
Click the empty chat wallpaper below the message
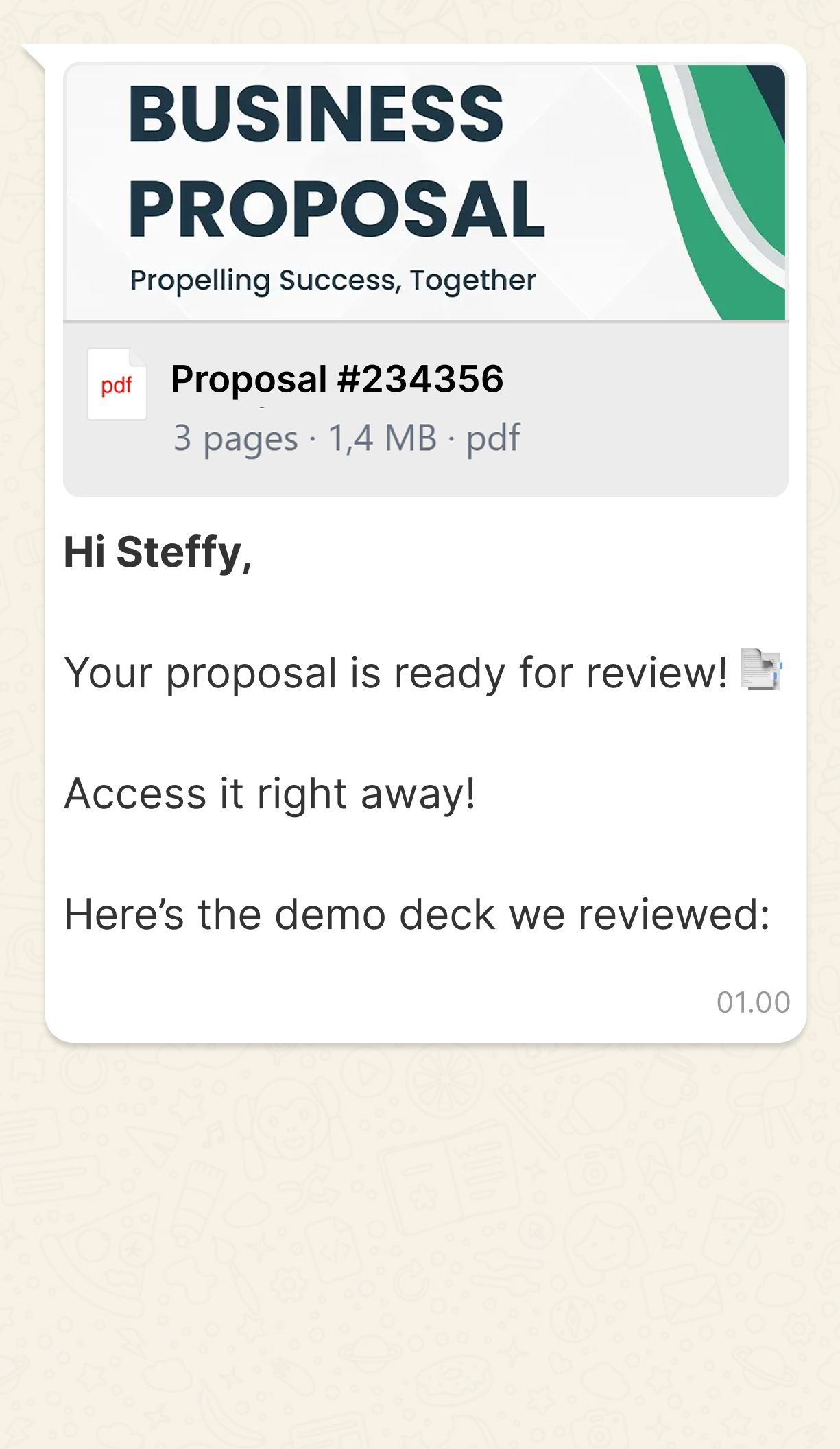coord(420,1242)
